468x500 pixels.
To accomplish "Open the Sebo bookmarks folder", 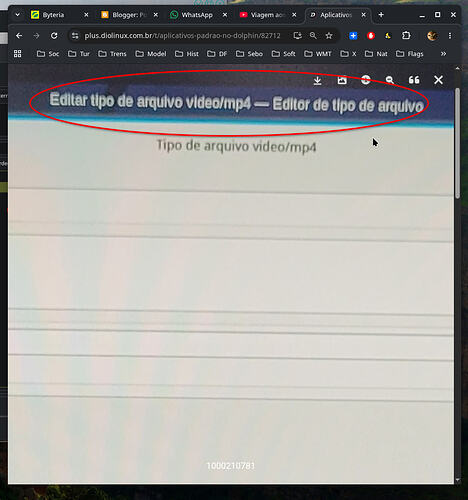I will point(249,54).
